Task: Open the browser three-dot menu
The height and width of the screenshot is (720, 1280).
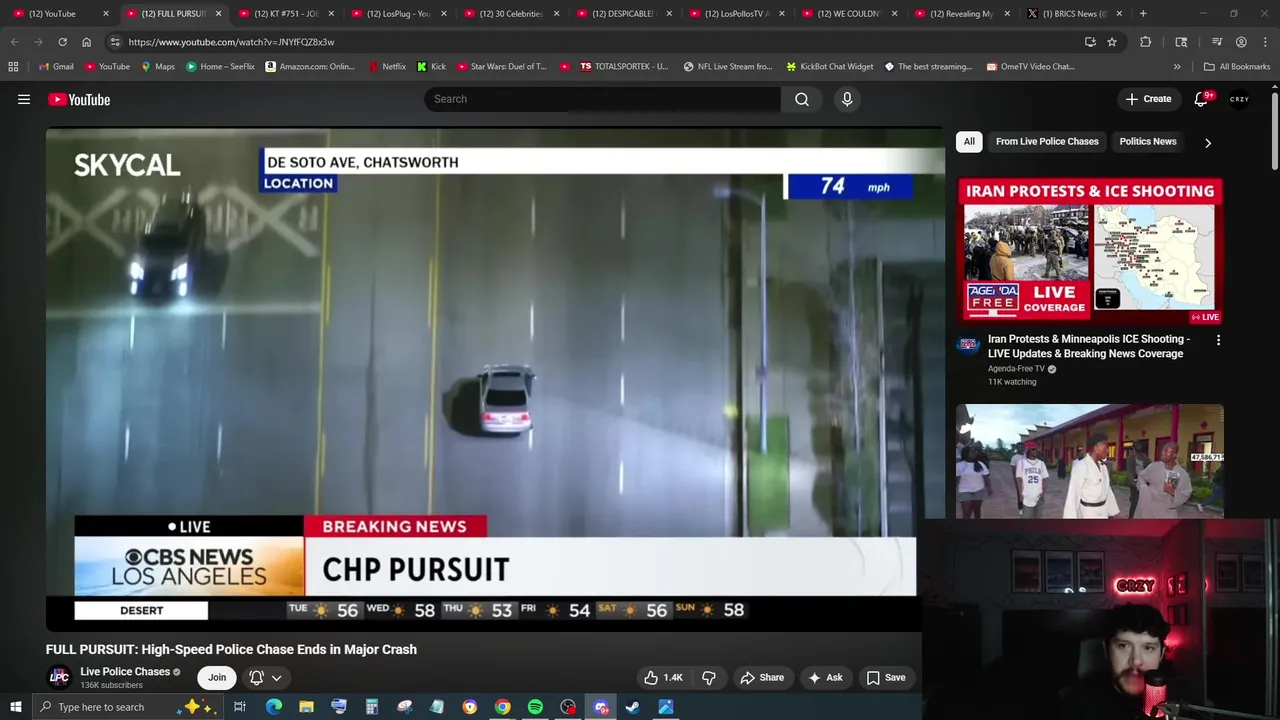Action: click(1265, 42)
